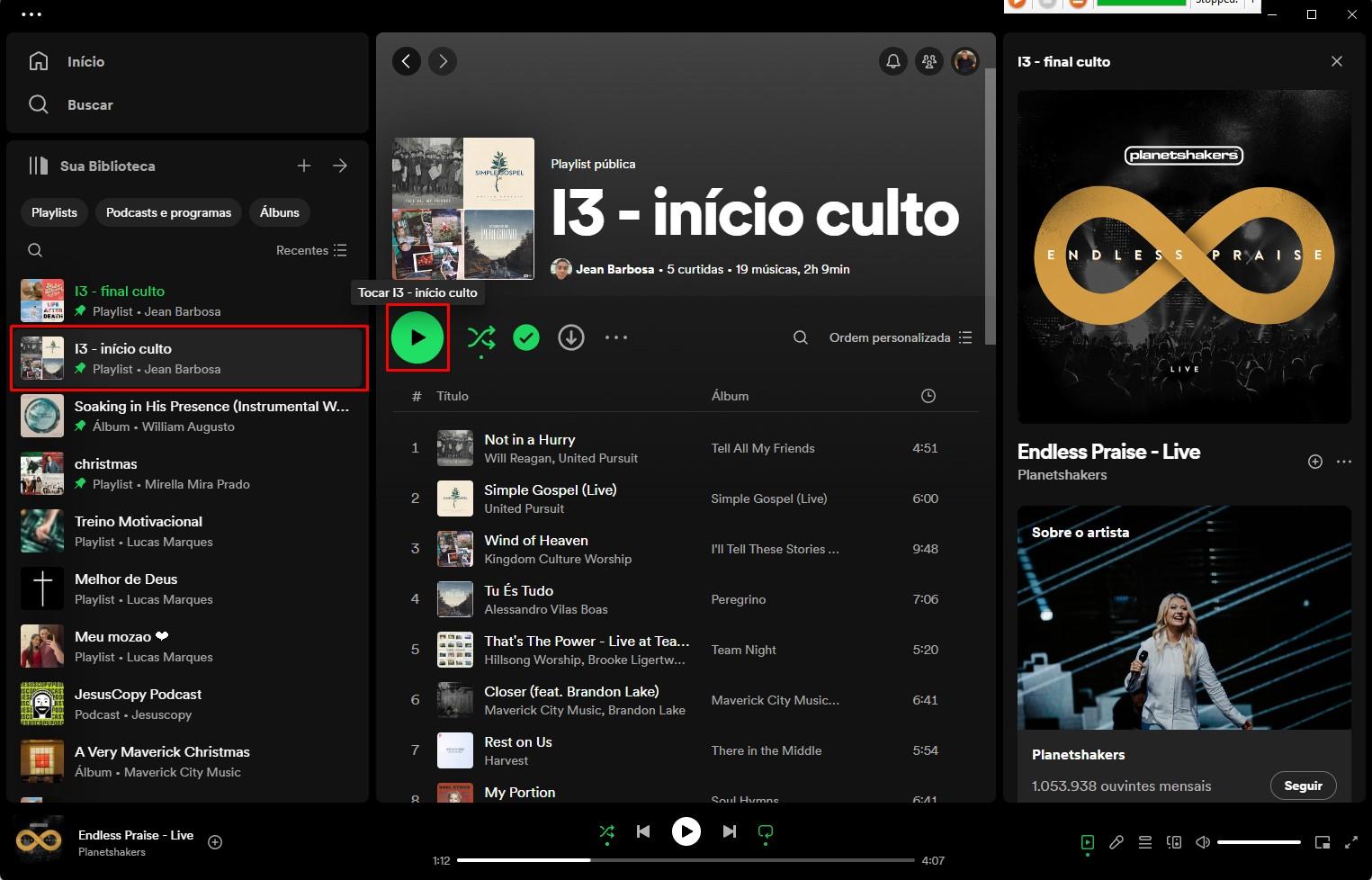This screenshot has height=880, width=1372.
Task: Click Endless Praise album art in panel
Action: [x=1184, y=256]
